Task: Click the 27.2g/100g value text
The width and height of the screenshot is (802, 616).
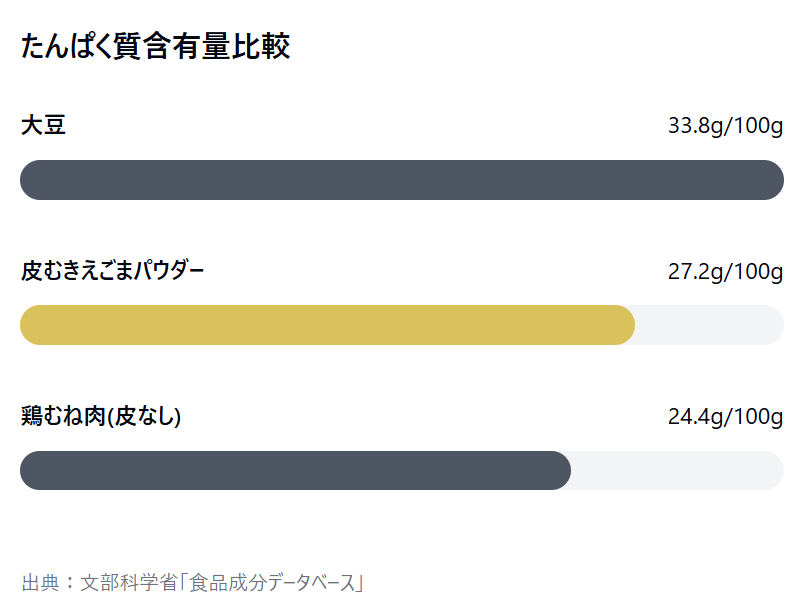Action: (725, 272)
